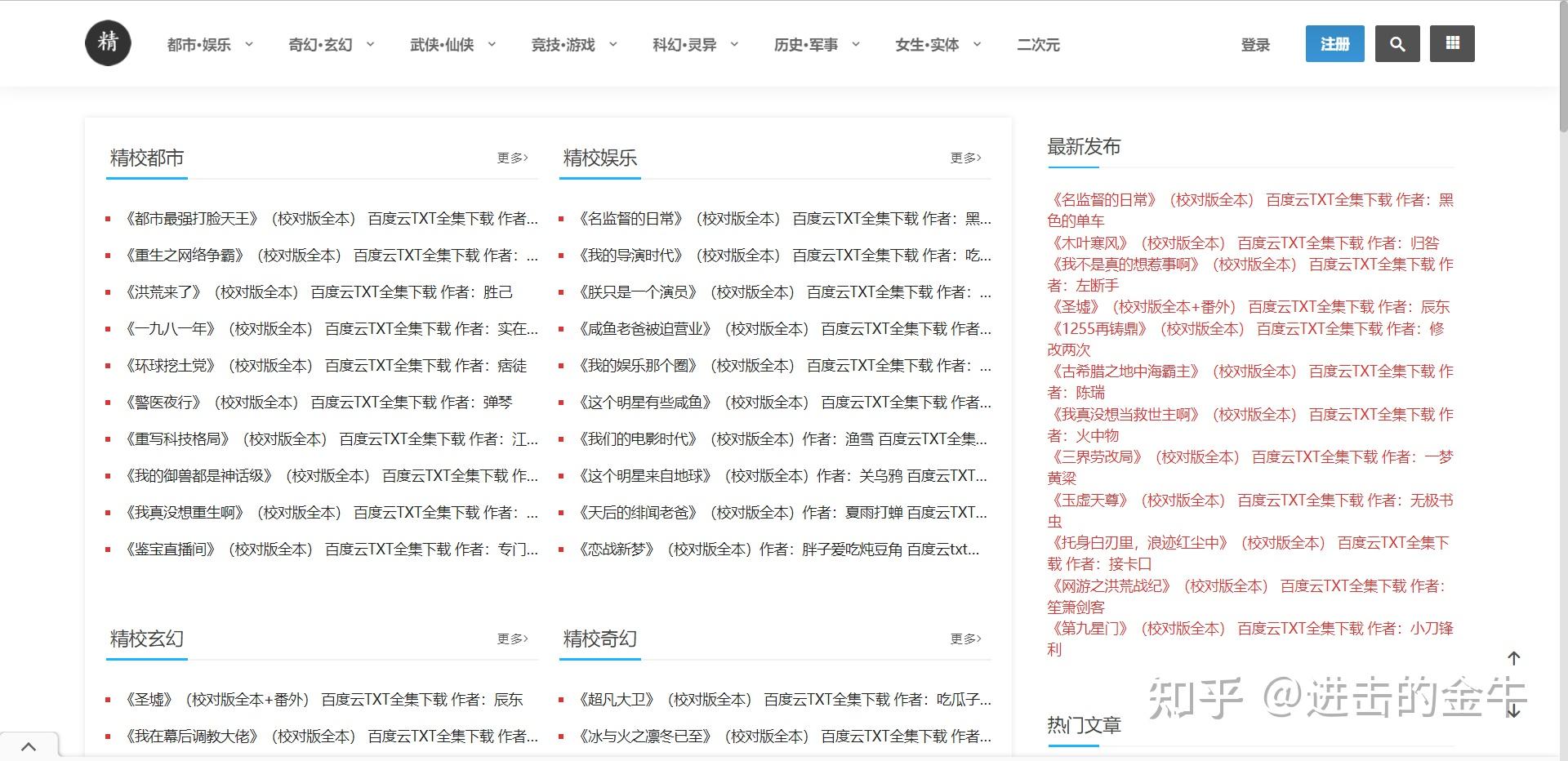Open 《警医夜行》 by 弹琴

click(x=317, y=403)
